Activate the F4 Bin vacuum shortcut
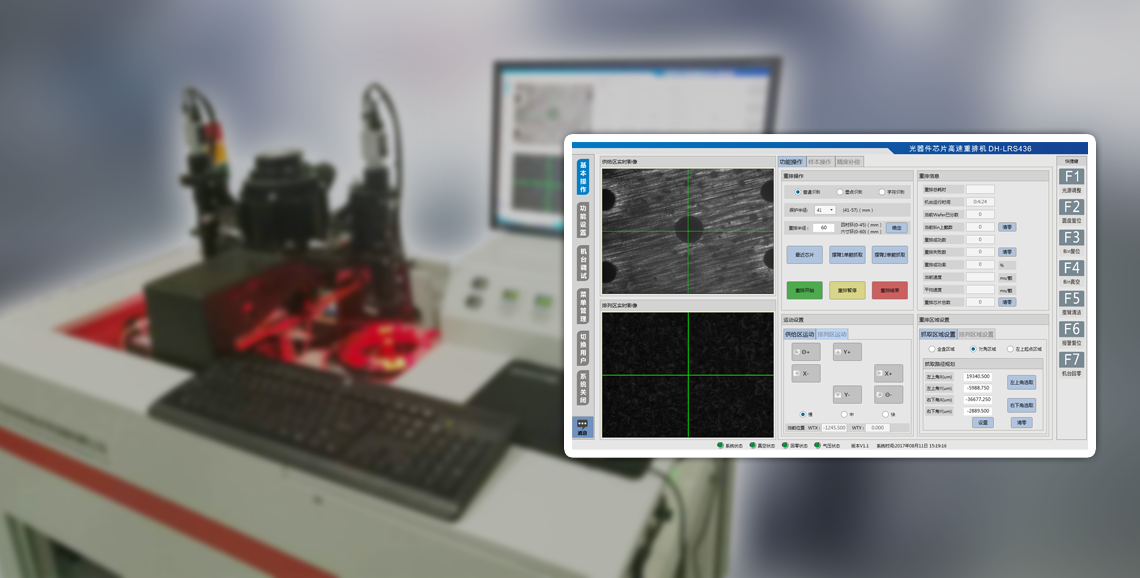This screenshot has width=1140, height=578. 1071,268
